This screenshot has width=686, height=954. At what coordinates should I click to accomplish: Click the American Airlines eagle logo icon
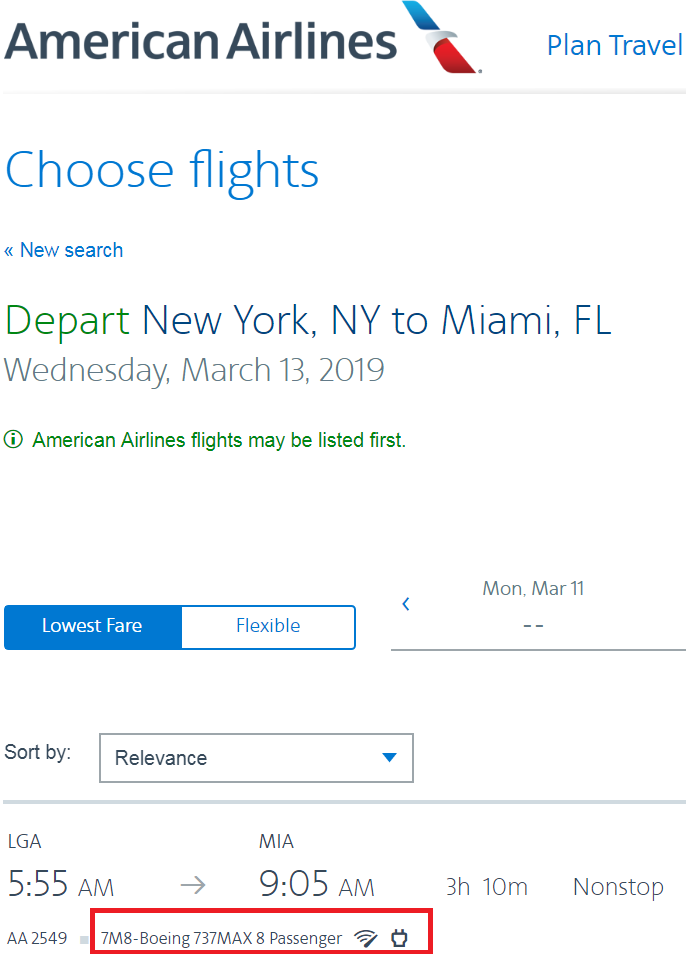click(x=442, y=37)
